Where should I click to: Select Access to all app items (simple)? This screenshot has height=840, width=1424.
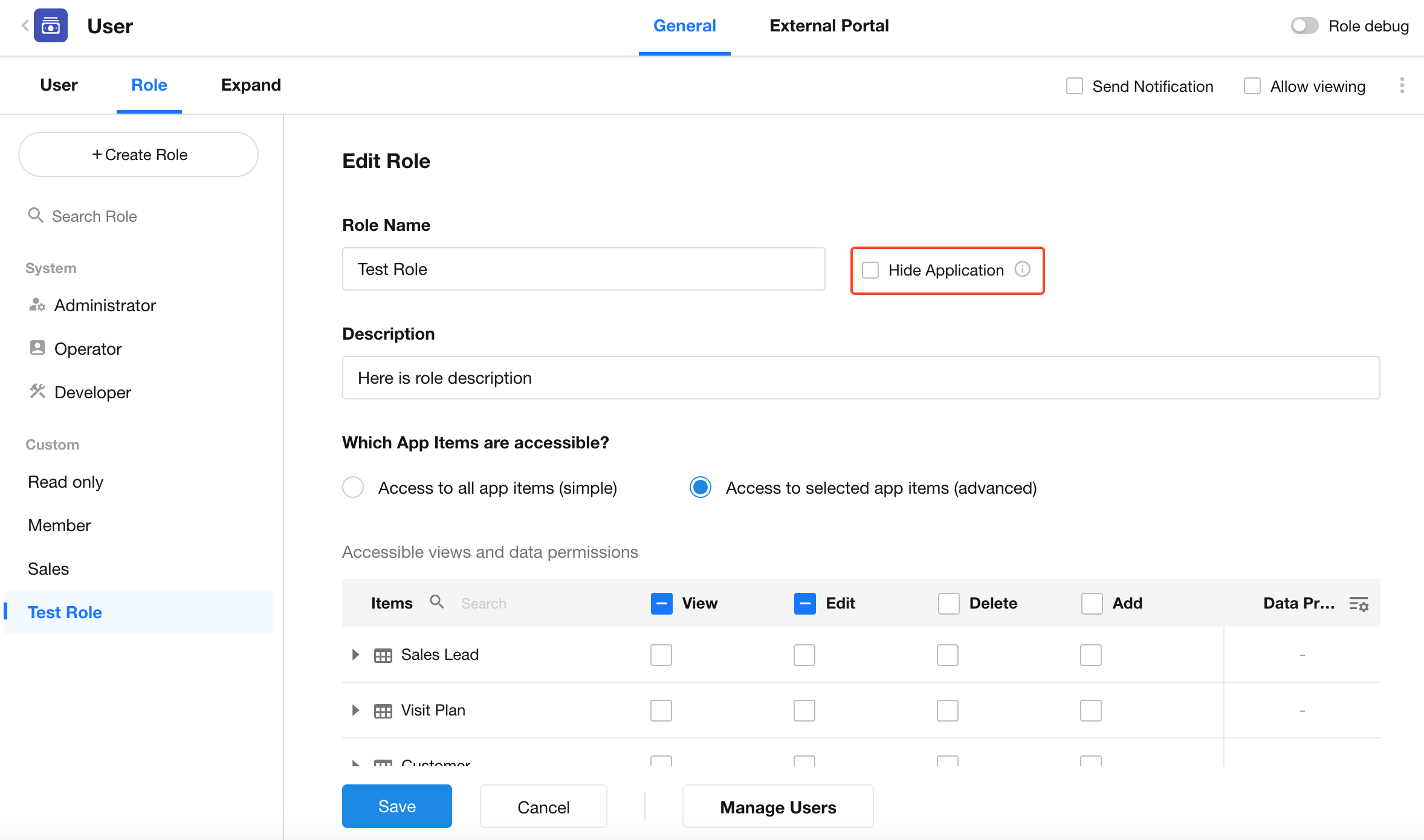[x=353, y=488]
